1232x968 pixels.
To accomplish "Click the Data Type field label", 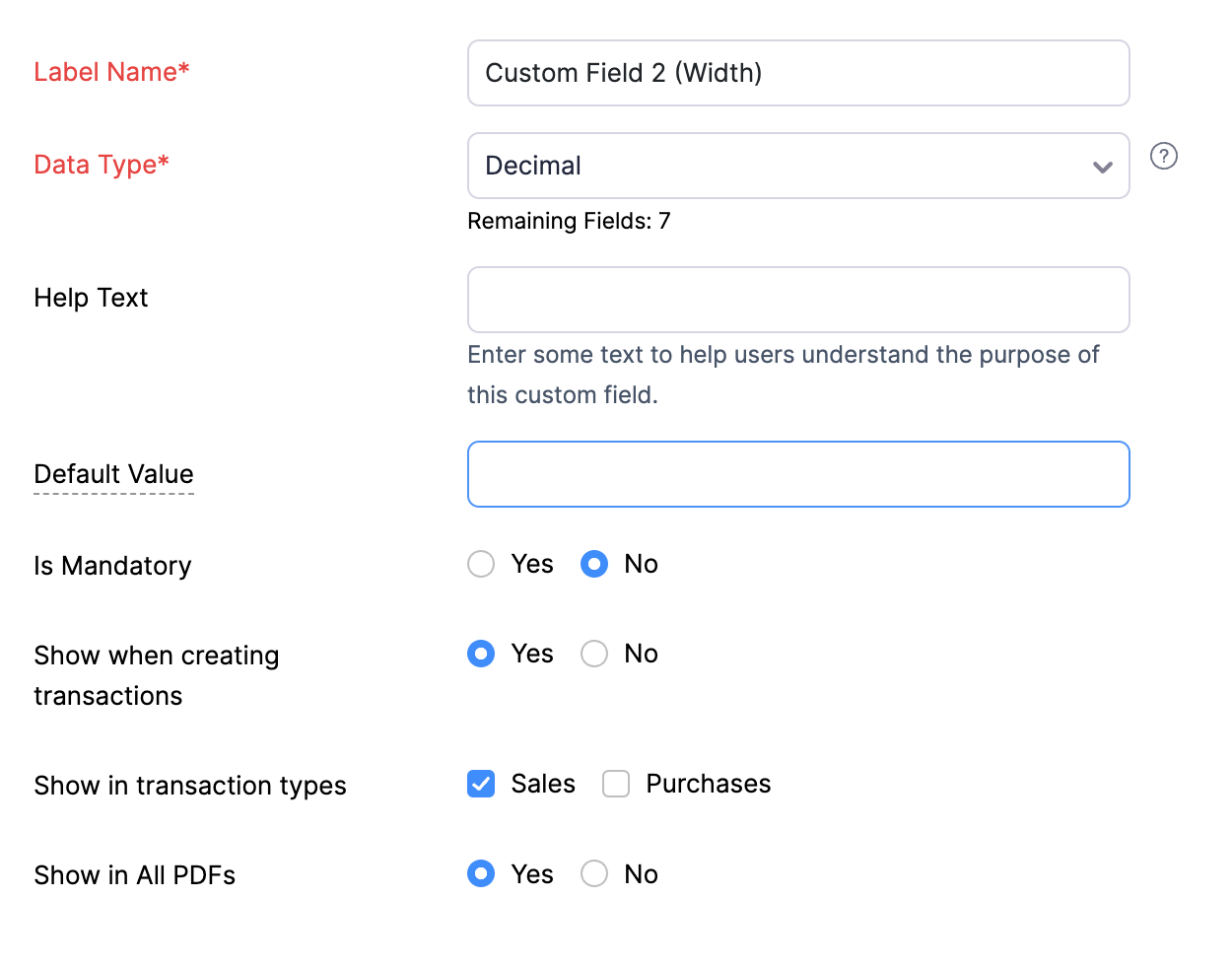I will (x=102, y=165).
